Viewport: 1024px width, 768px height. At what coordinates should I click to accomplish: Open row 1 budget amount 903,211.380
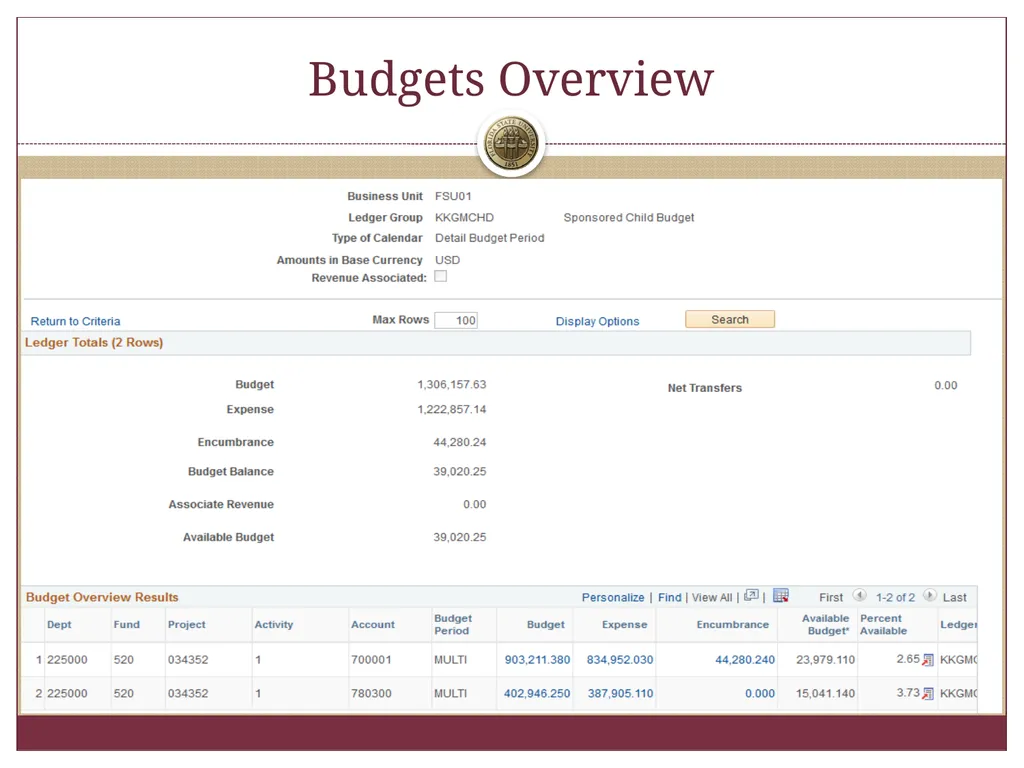[x=537, y=660]
